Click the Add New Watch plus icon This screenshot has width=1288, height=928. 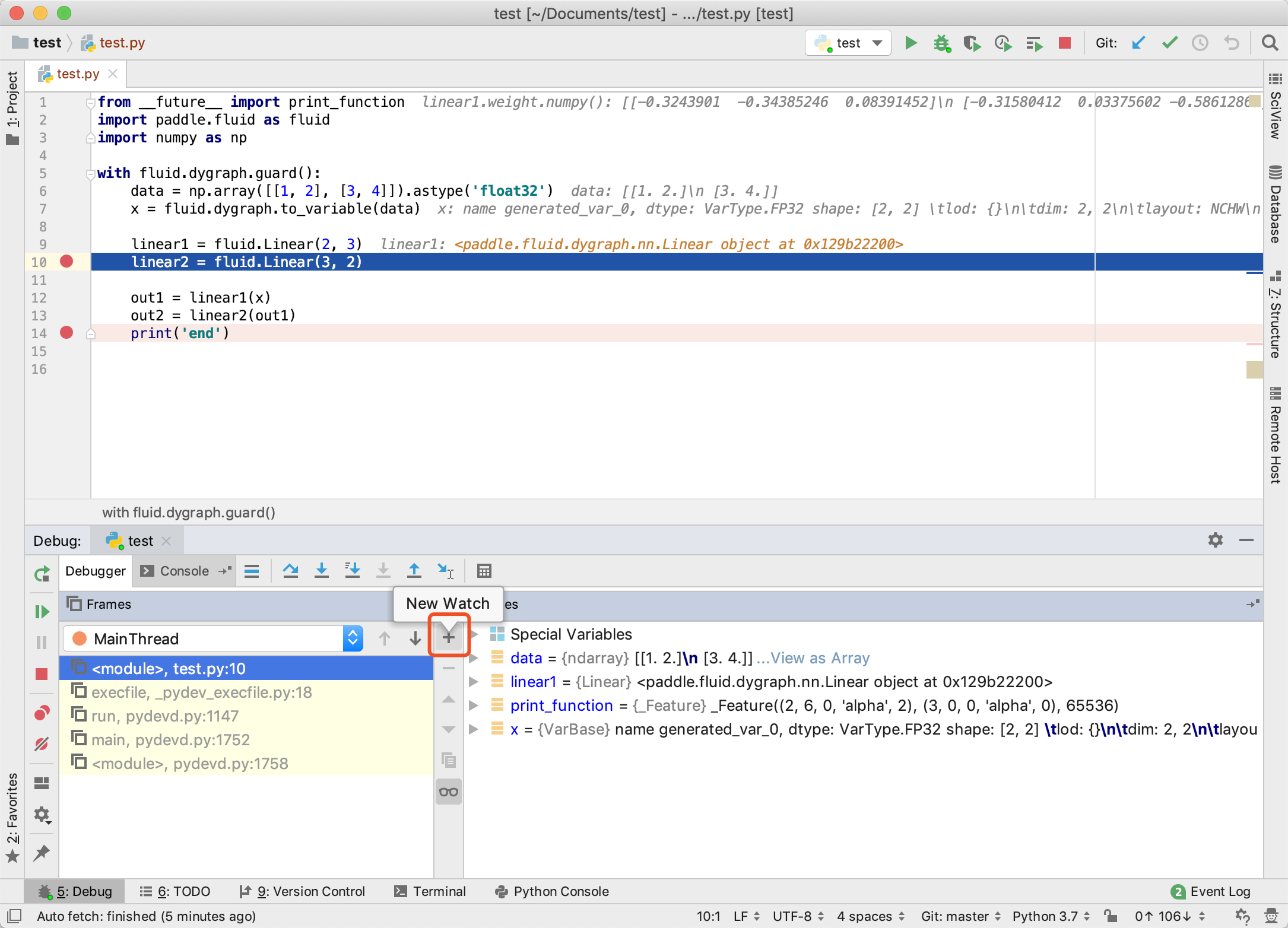pyautogui.click(x=449, y=638)
